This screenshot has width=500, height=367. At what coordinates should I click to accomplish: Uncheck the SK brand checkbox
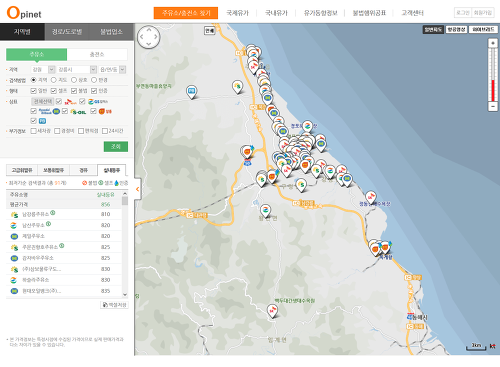(59, 101)
